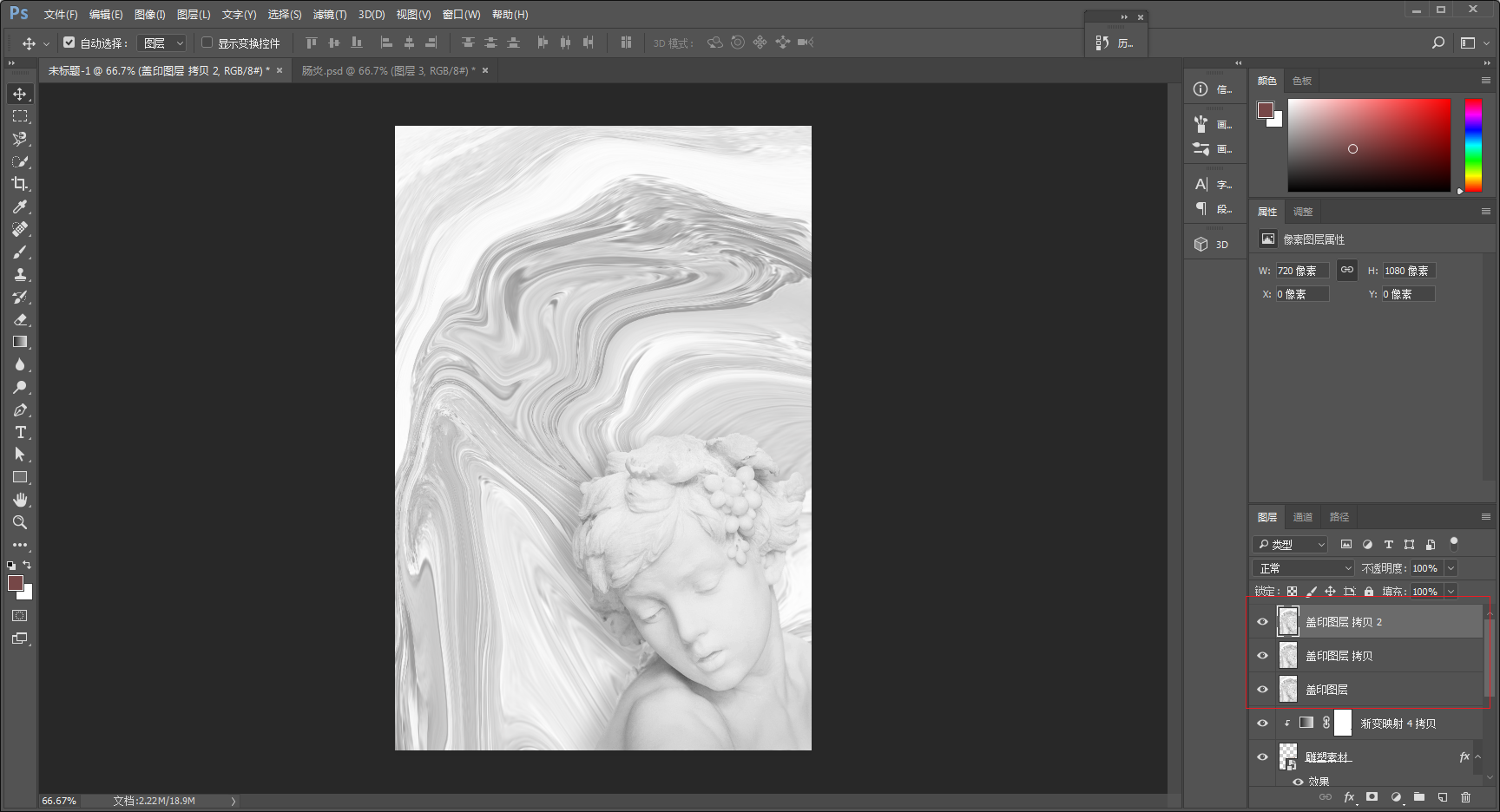Click the delete layer trash icon
Viewport: 1500px width, 812px height.
1465,797
